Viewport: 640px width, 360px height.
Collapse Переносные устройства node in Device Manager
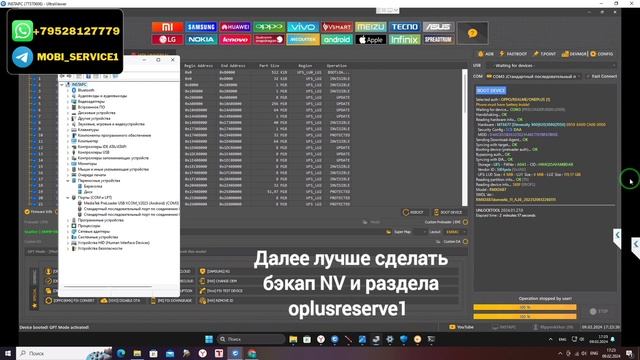(68, 180)
